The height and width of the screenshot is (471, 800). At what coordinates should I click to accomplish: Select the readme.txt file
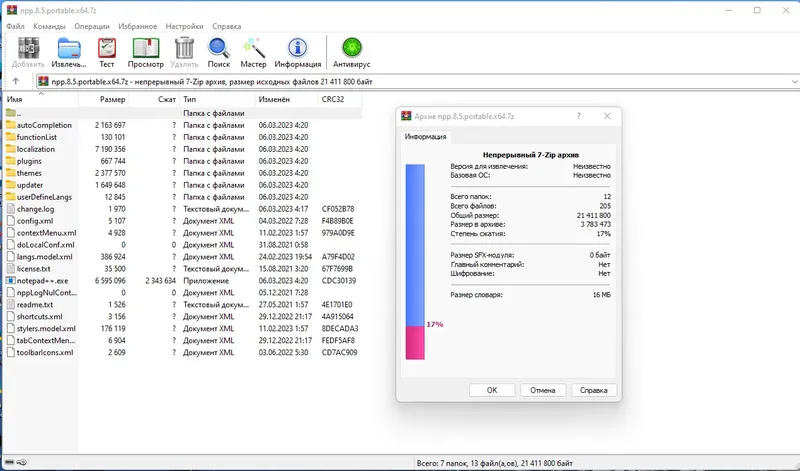(35, 305)
